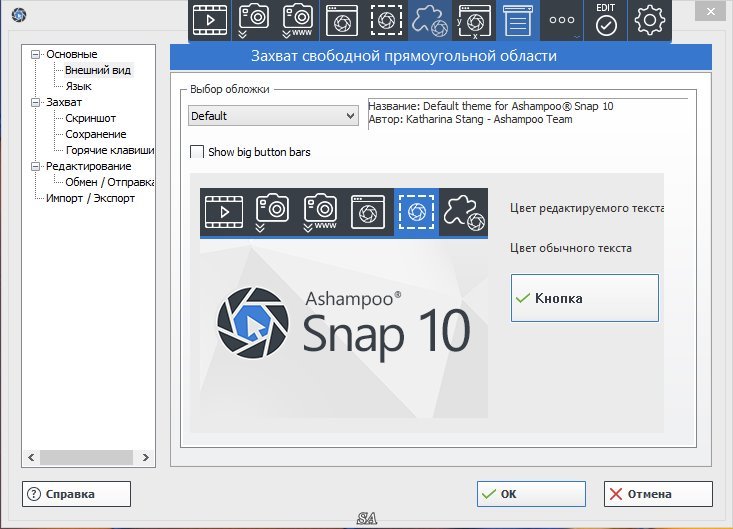Select single window capture icon in top toolbar
This screenshot has width=733, height=529.
[341, 20]
